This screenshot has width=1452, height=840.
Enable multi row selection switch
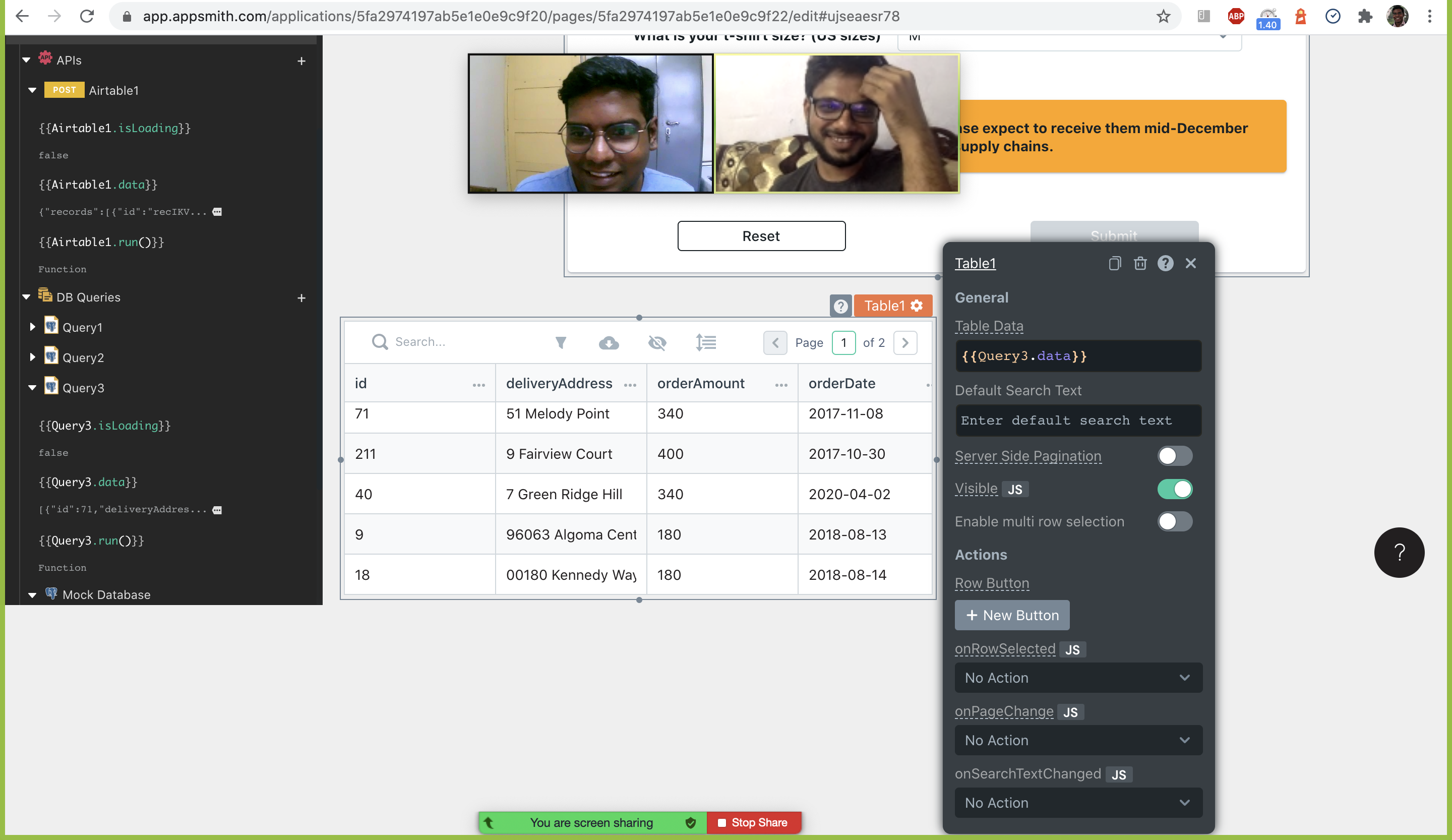coord(1174,521)
